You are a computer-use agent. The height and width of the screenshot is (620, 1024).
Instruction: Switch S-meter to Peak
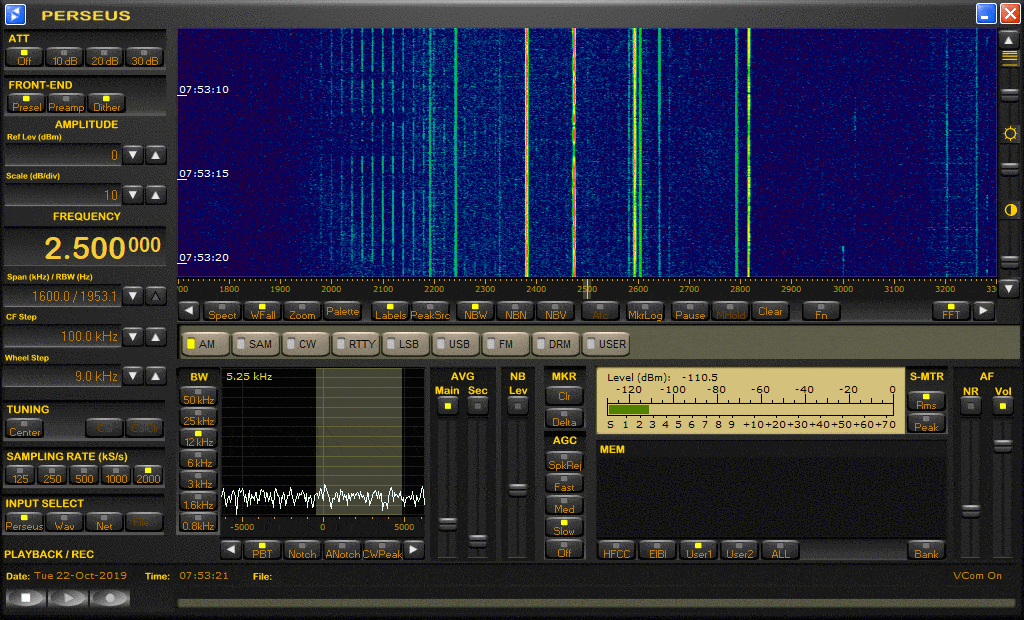coord(926,423)
